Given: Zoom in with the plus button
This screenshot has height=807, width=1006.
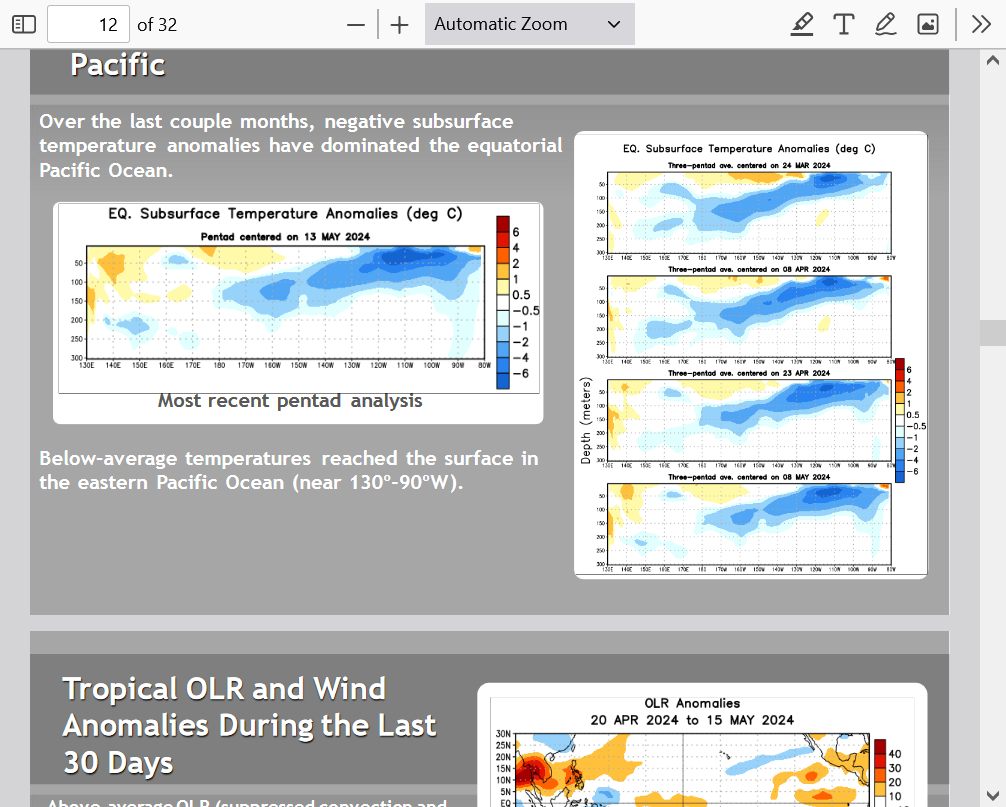Looking at the screenshot, I should pos(400,24).
